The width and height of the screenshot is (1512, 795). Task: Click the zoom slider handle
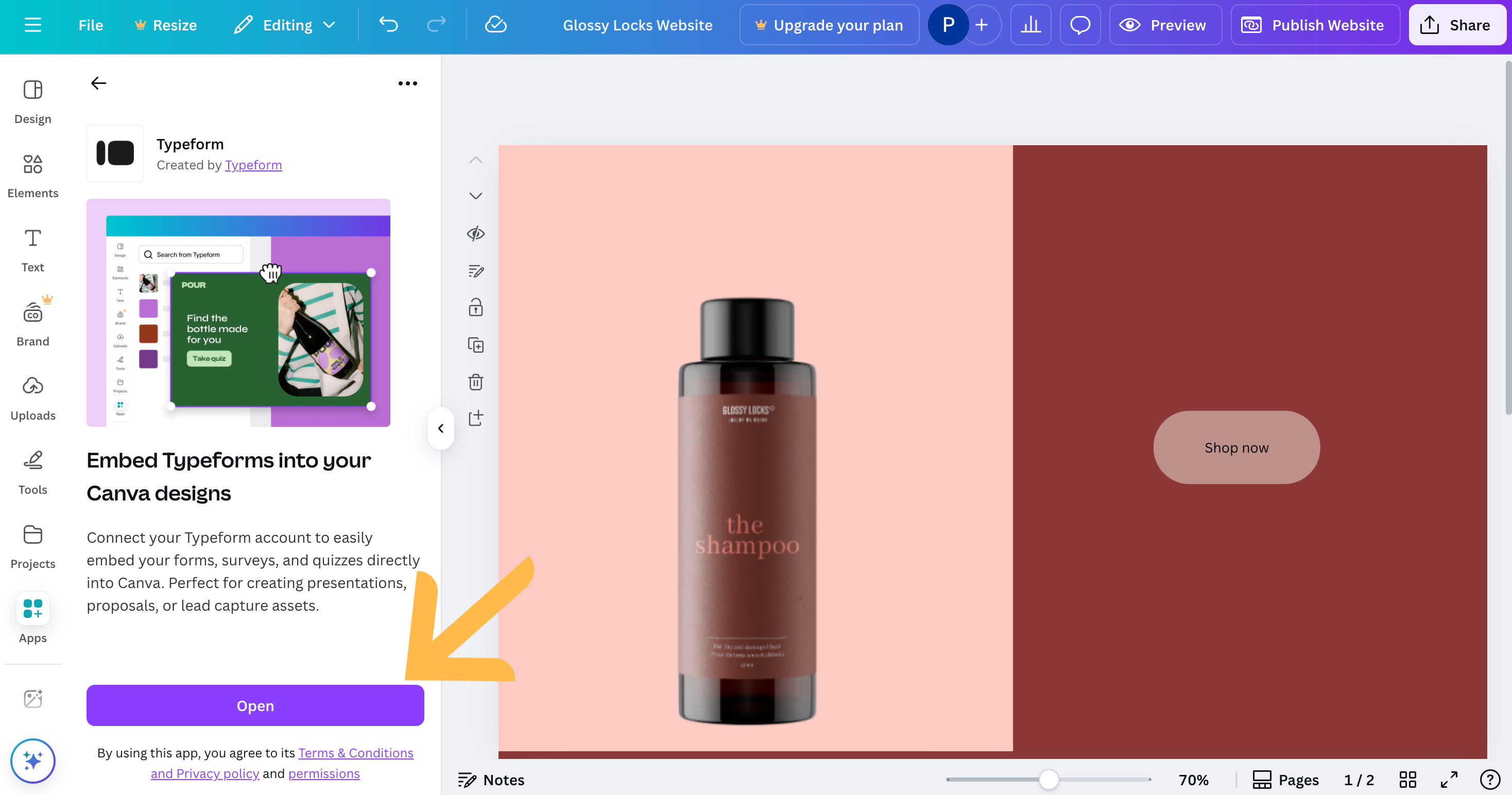(1049, 780)
